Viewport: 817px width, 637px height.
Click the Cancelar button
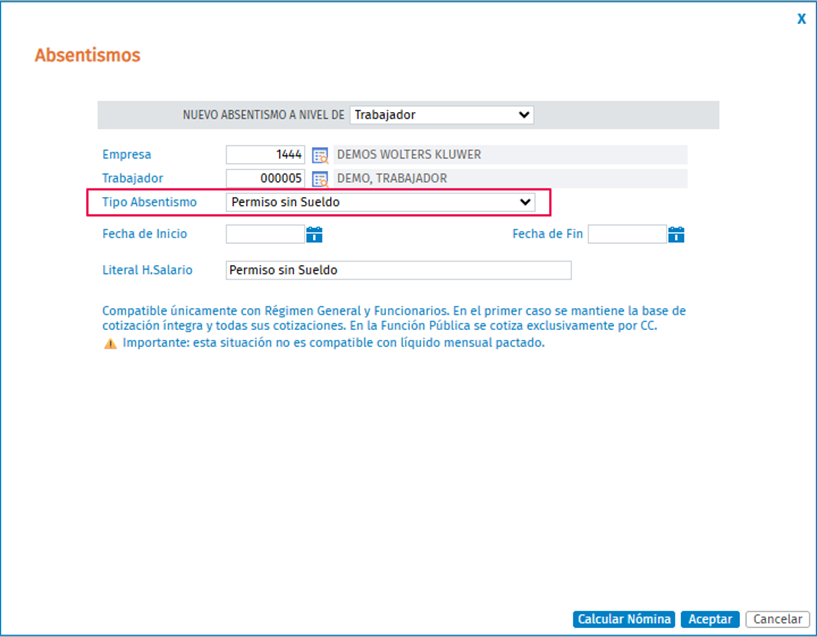tap(777, 619)
